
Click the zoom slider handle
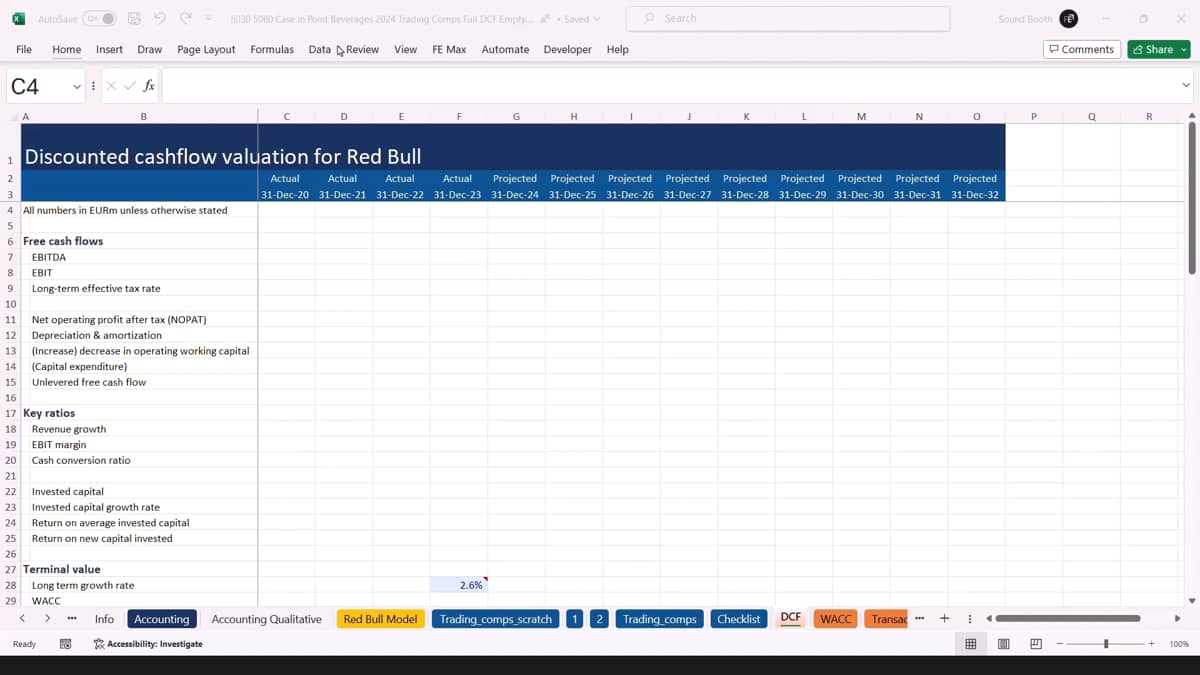pos(1105,644)
